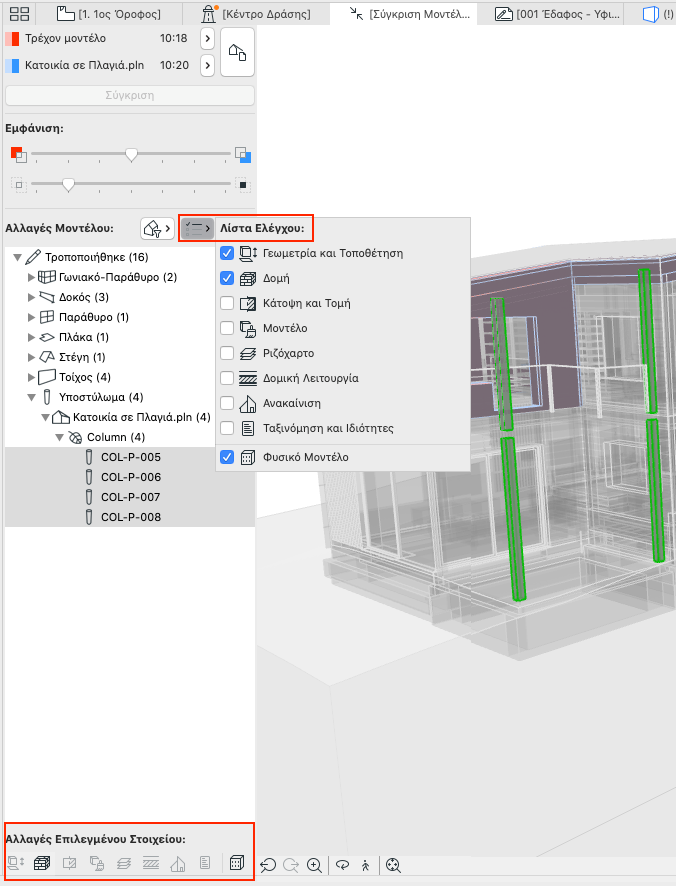The image size is (676, 886).
Task: Click Floor Plan and Section icon in bottom bar
Action: [x=70, y=862]
